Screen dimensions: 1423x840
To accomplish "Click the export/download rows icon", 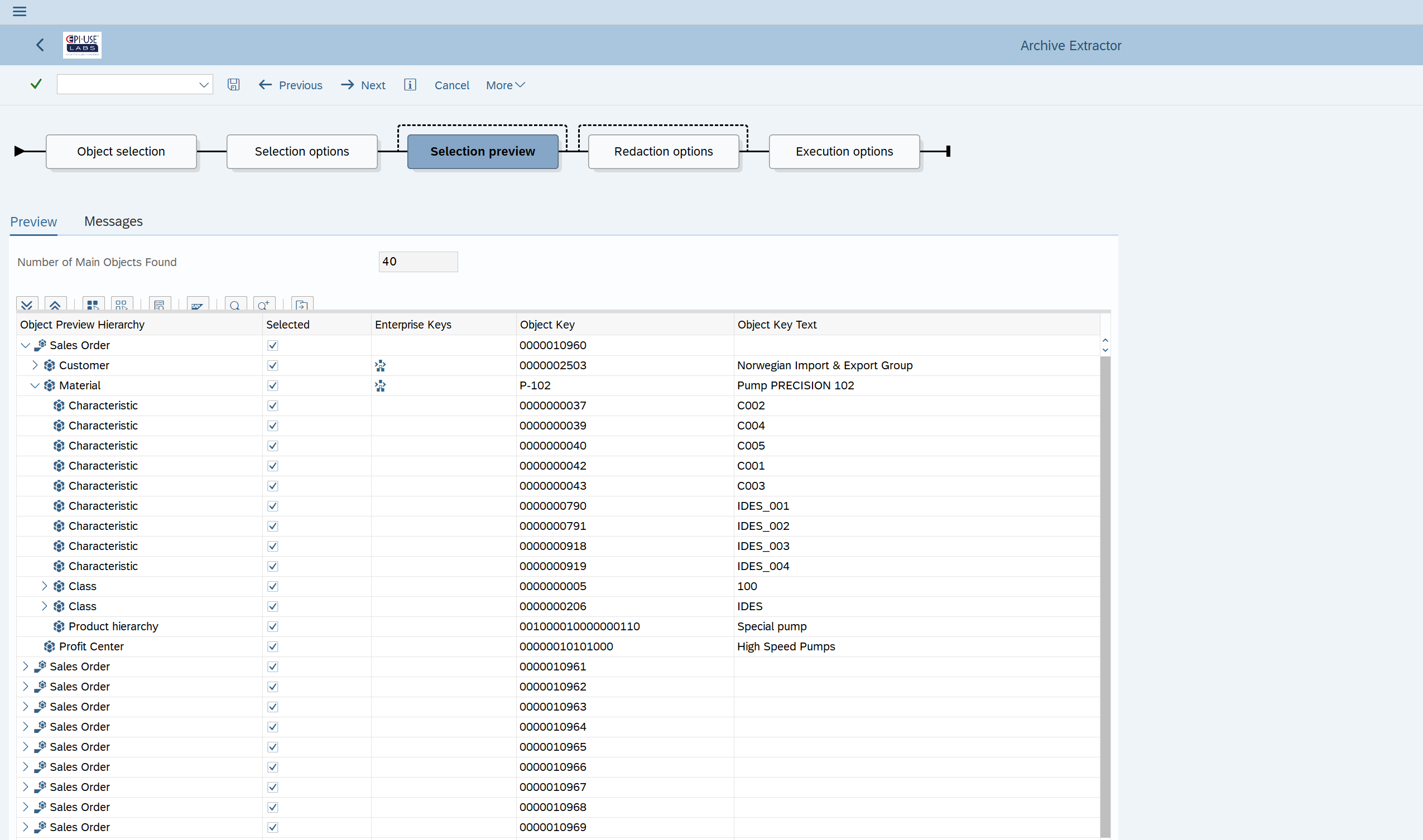I will pos(301,305).
